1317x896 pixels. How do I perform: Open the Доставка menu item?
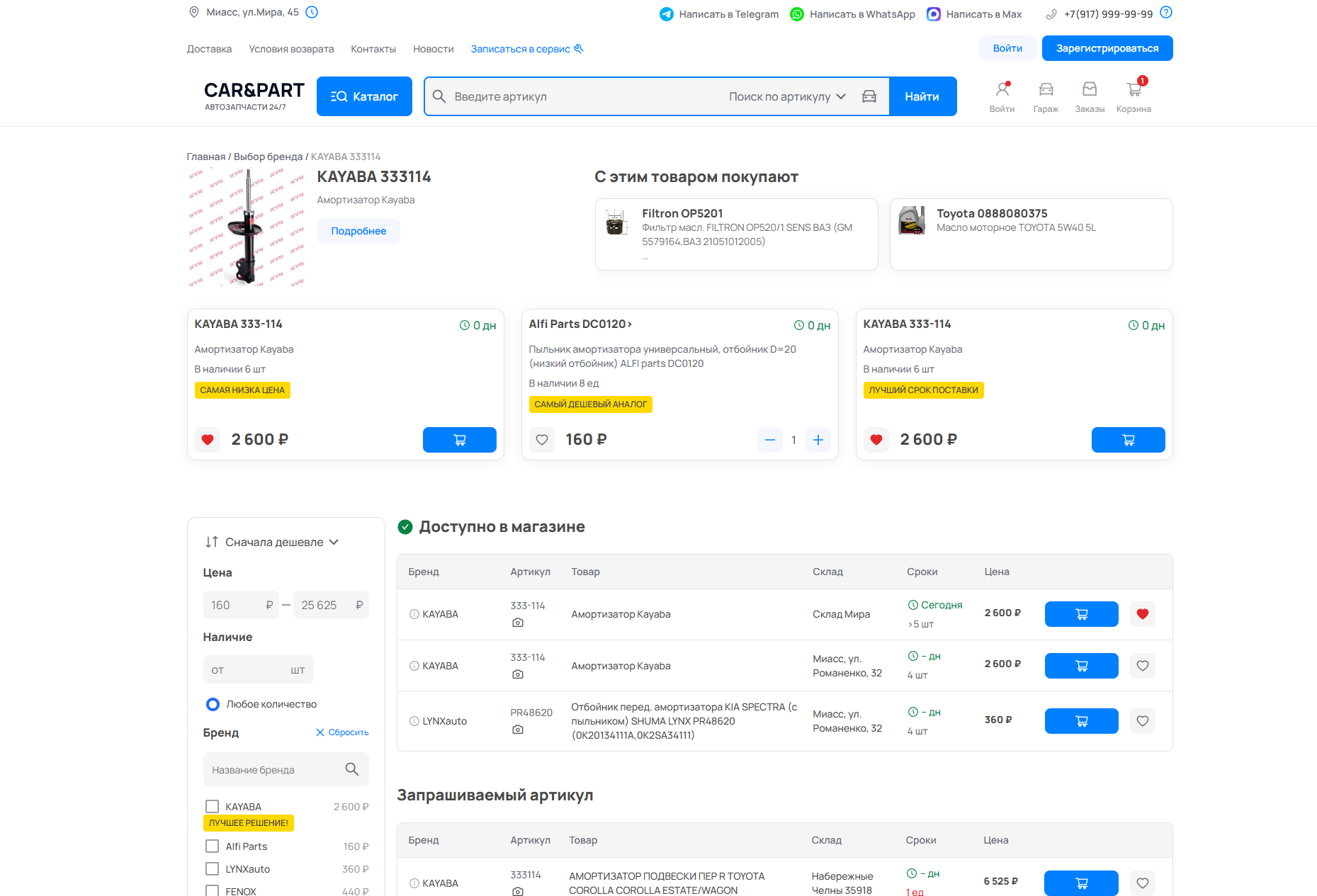click(209, 48)
